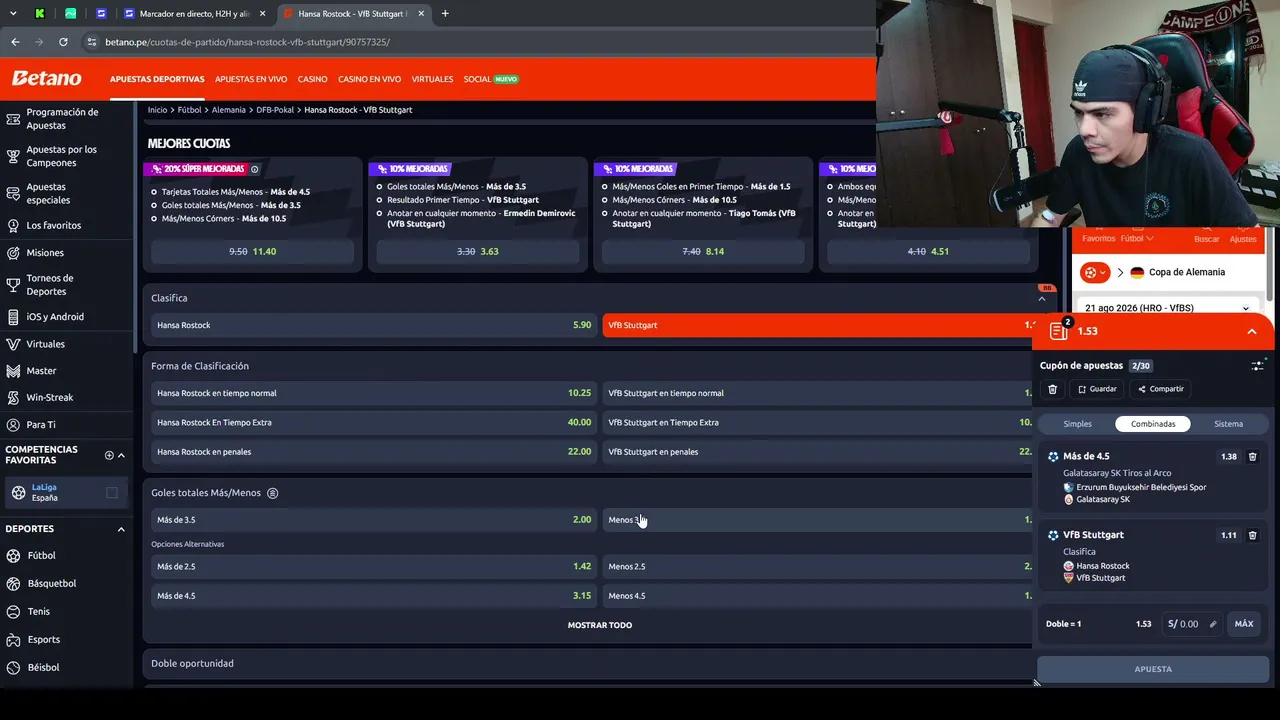This screenshot has width=1280, height=720.
Task: Reload the page in browser
Action: (x=63, y=42)
